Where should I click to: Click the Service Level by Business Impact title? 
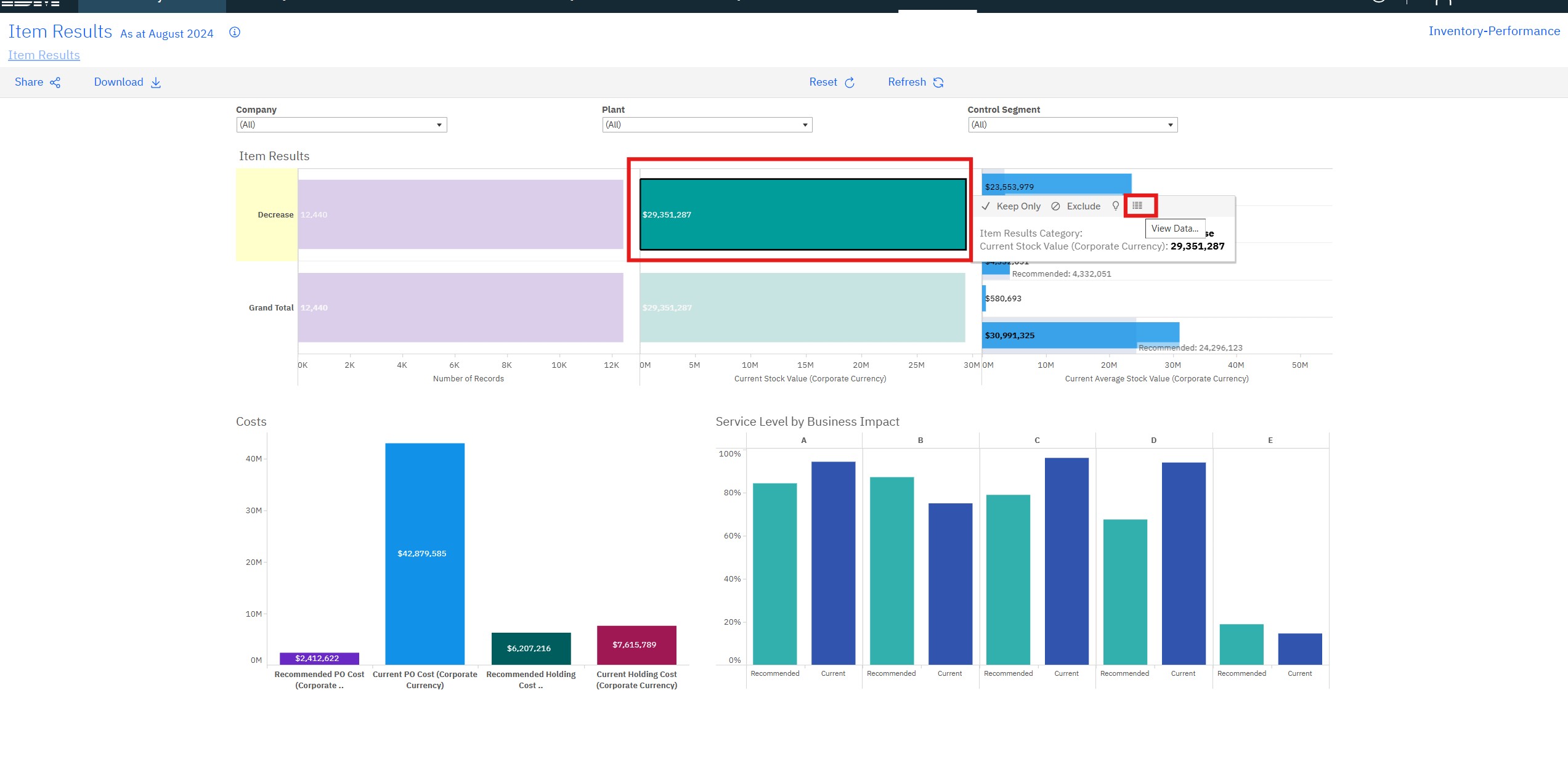click(807, 422)
